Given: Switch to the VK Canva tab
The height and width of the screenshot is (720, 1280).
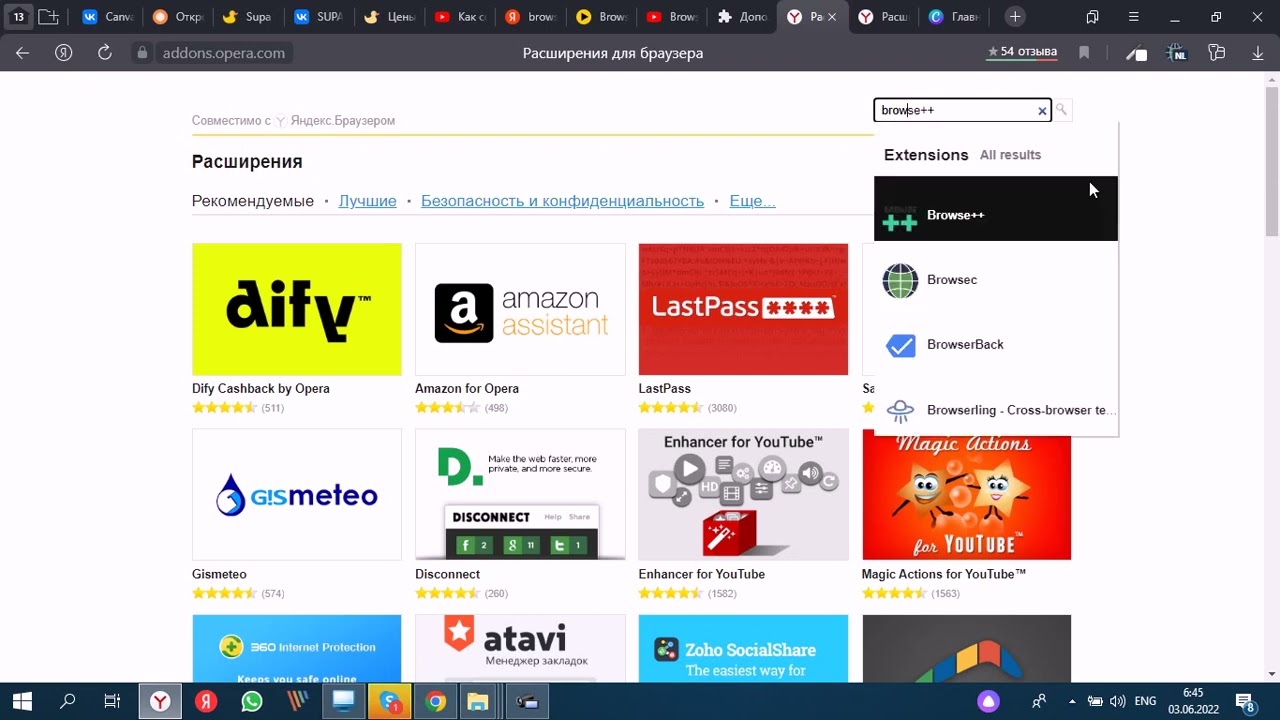Looking at the screenshot, I should point(107,17).
